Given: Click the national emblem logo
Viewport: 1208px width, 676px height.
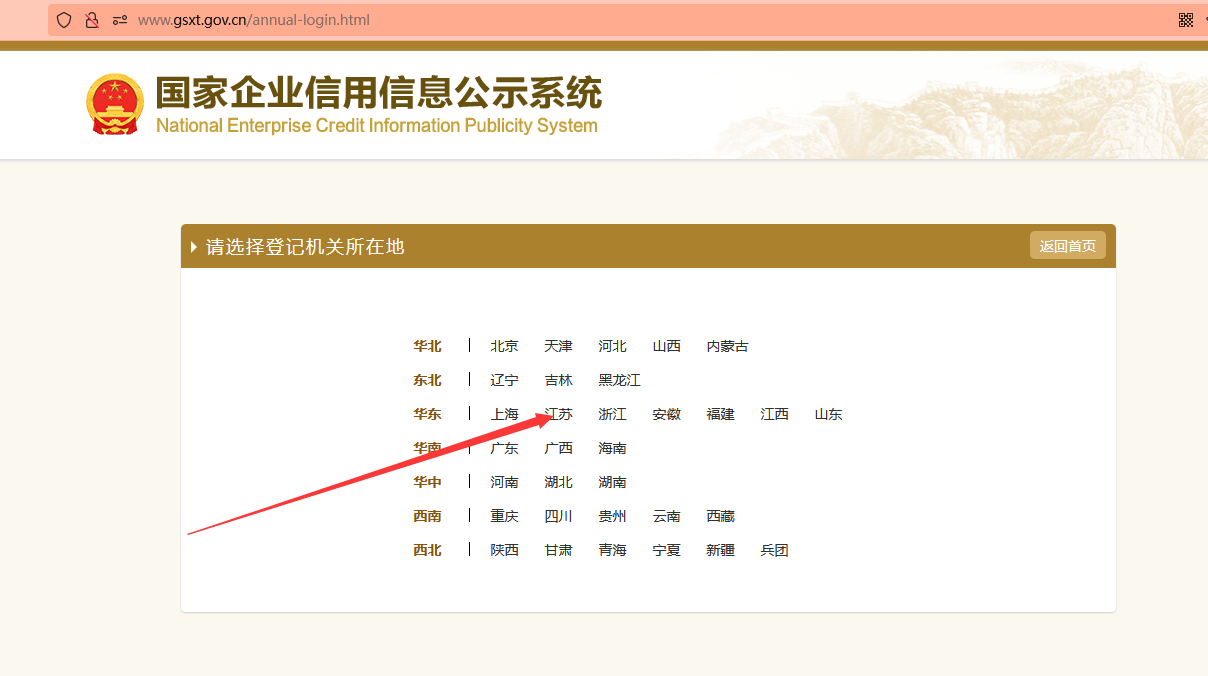Looking at the screenshot, I should pyautogui.click(x=115, y=104).
